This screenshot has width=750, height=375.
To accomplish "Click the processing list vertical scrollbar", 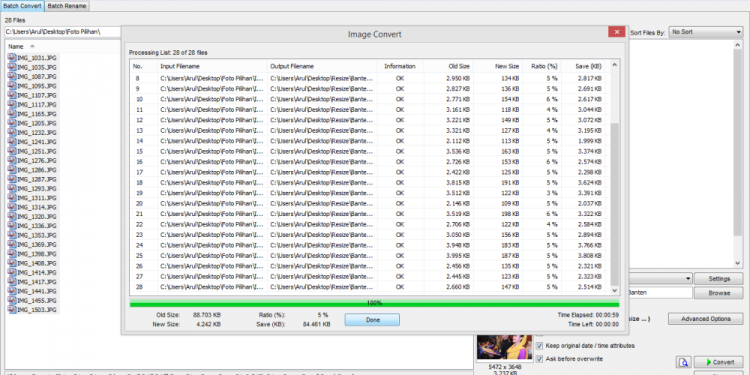I will point(615,203).
